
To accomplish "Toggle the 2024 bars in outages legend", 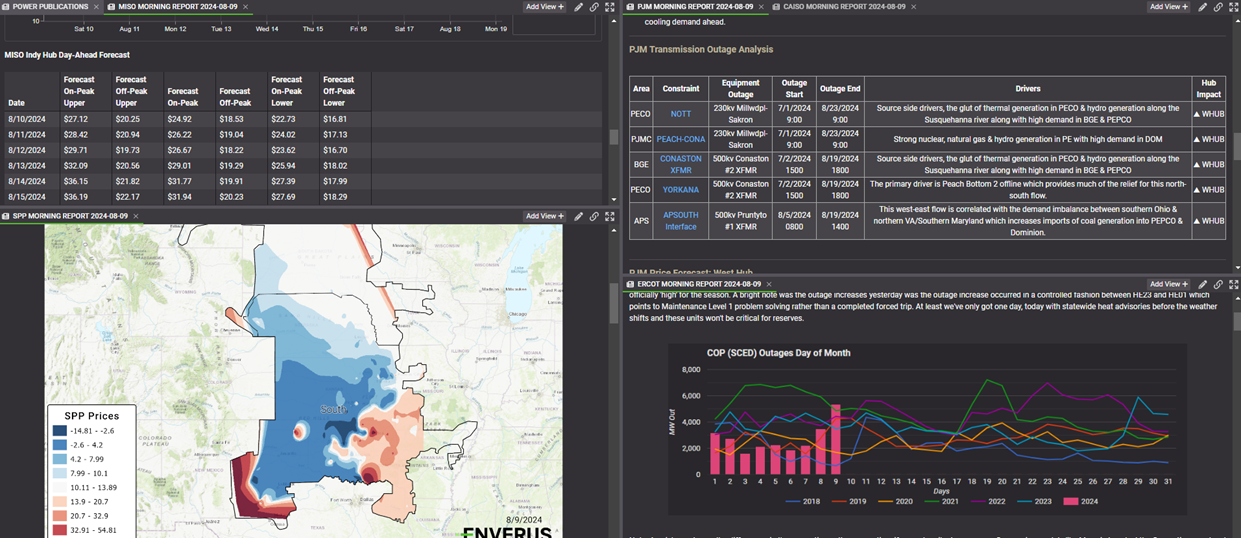I will [1079, 501].
